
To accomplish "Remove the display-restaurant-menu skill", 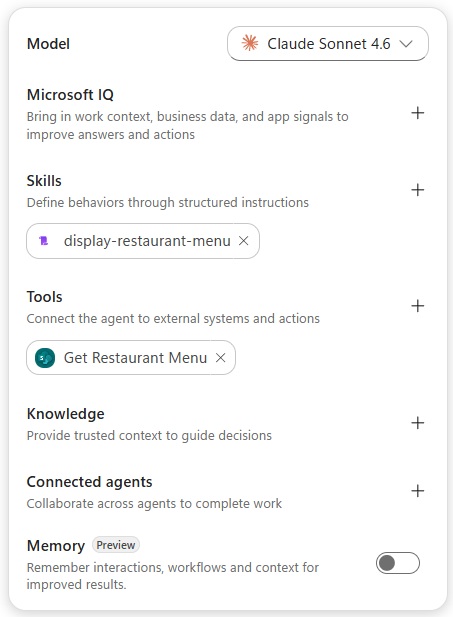I will (244, 241).
